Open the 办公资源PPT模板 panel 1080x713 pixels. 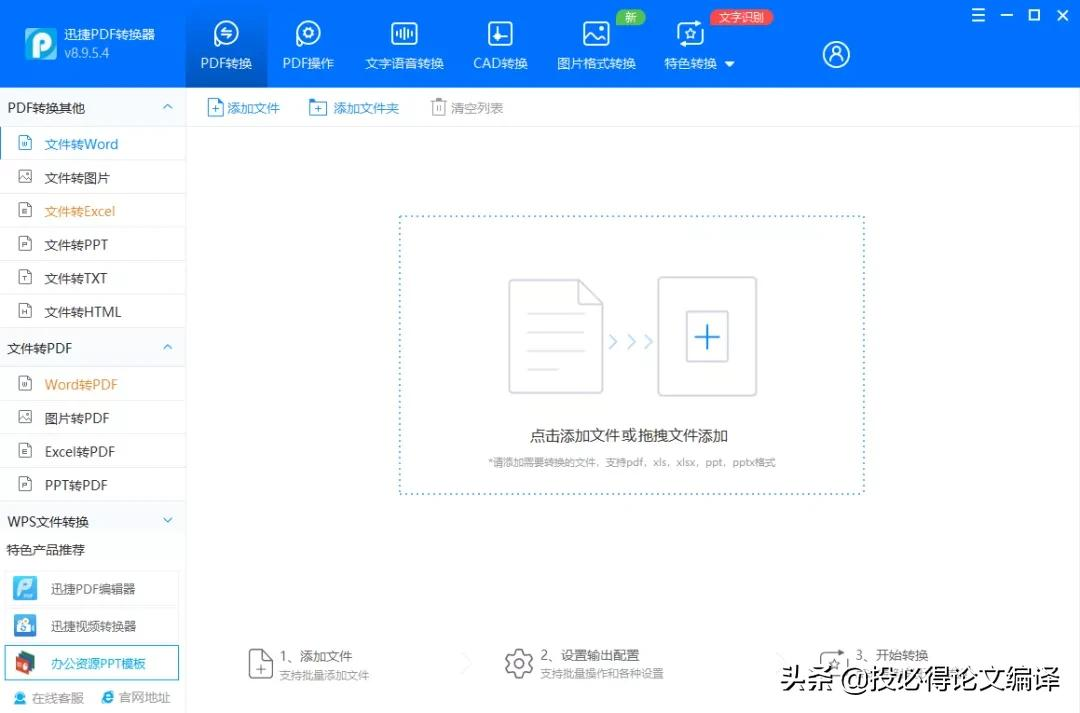click(92, 662)
